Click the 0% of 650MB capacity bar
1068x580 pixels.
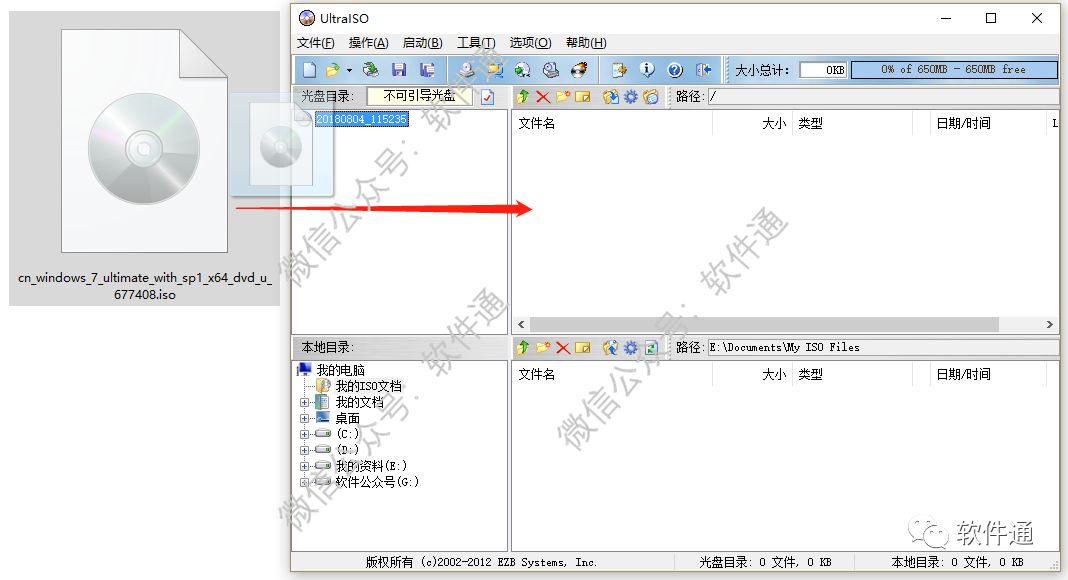click(x=954, y=69)
